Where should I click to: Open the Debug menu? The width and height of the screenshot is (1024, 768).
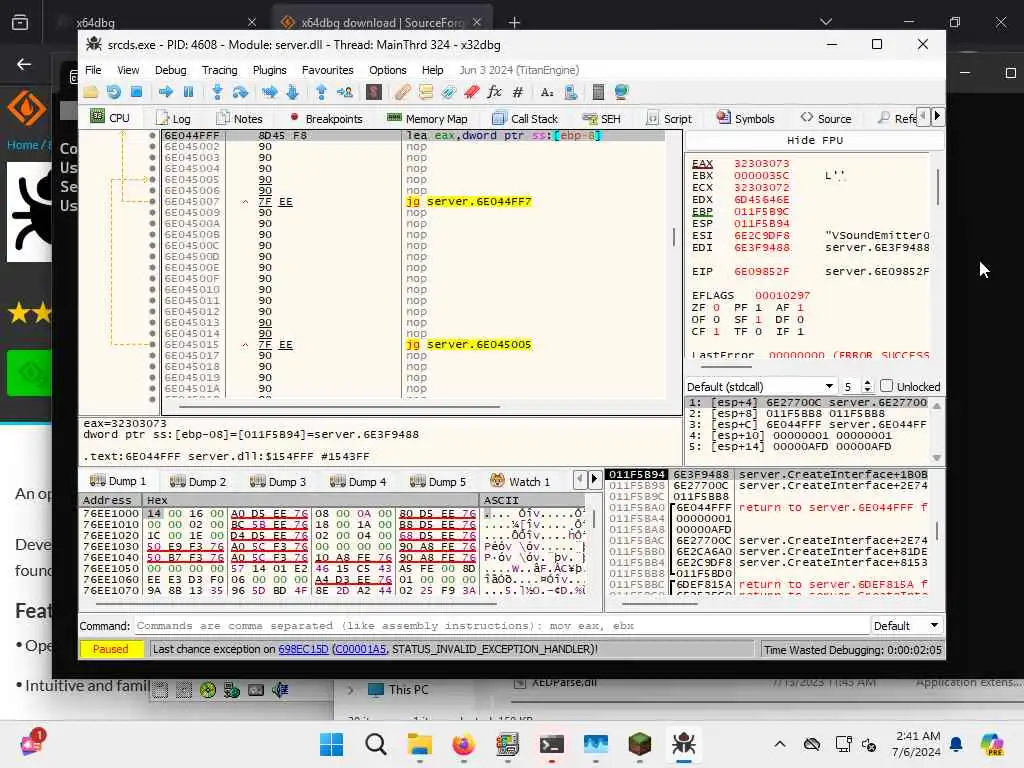(x=170, y=70)
